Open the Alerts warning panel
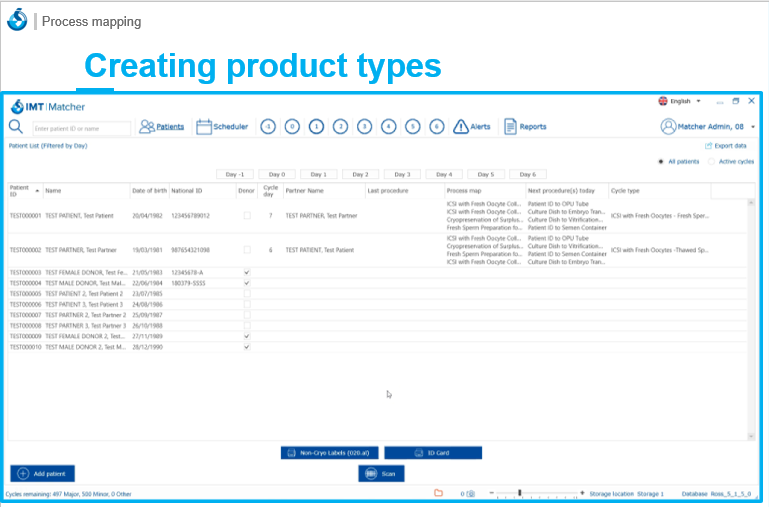769x507 pixels. coord(472,127)
